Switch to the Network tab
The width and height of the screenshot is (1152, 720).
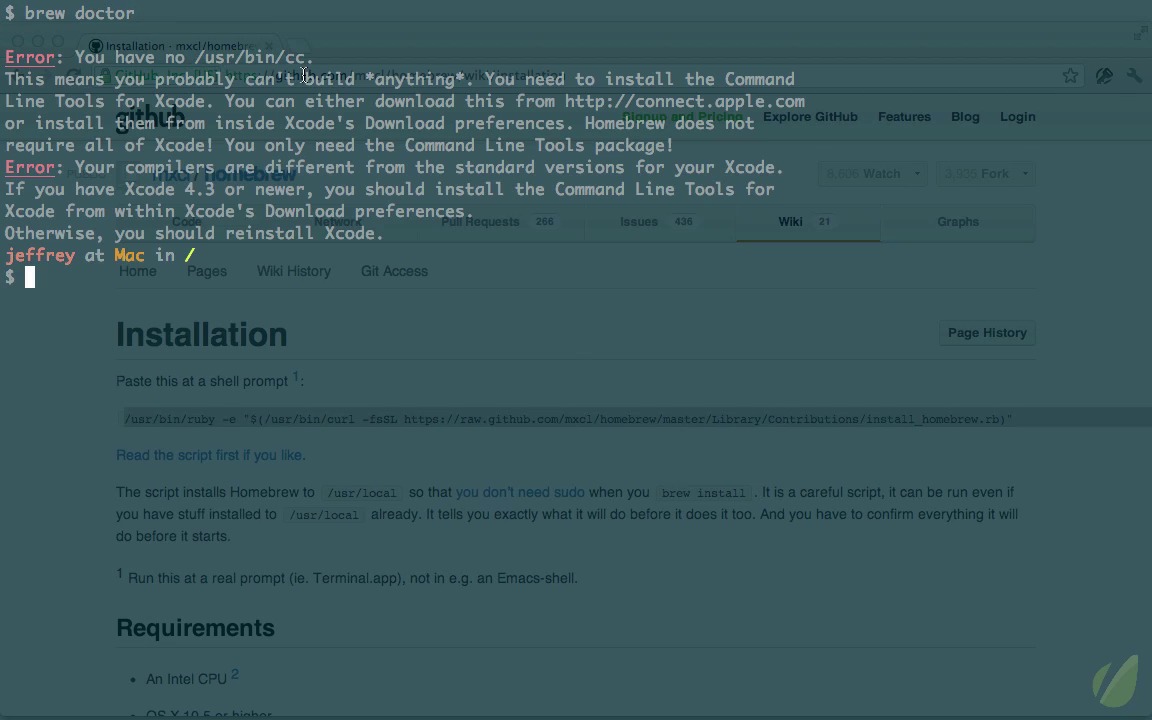click(x=338, y=222)
